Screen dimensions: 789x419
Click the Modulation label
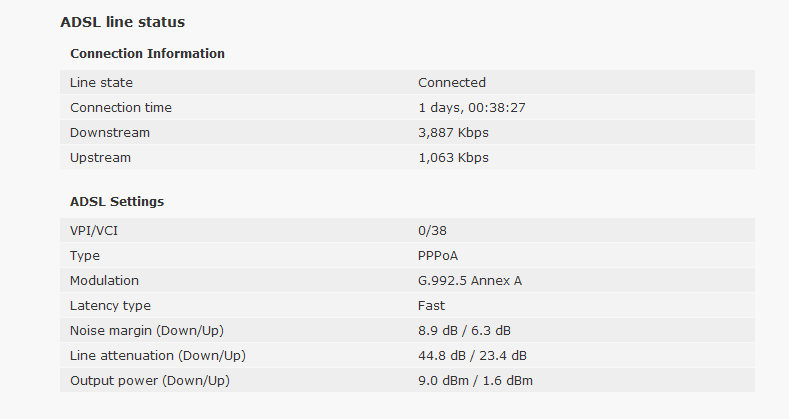point(104,281)
